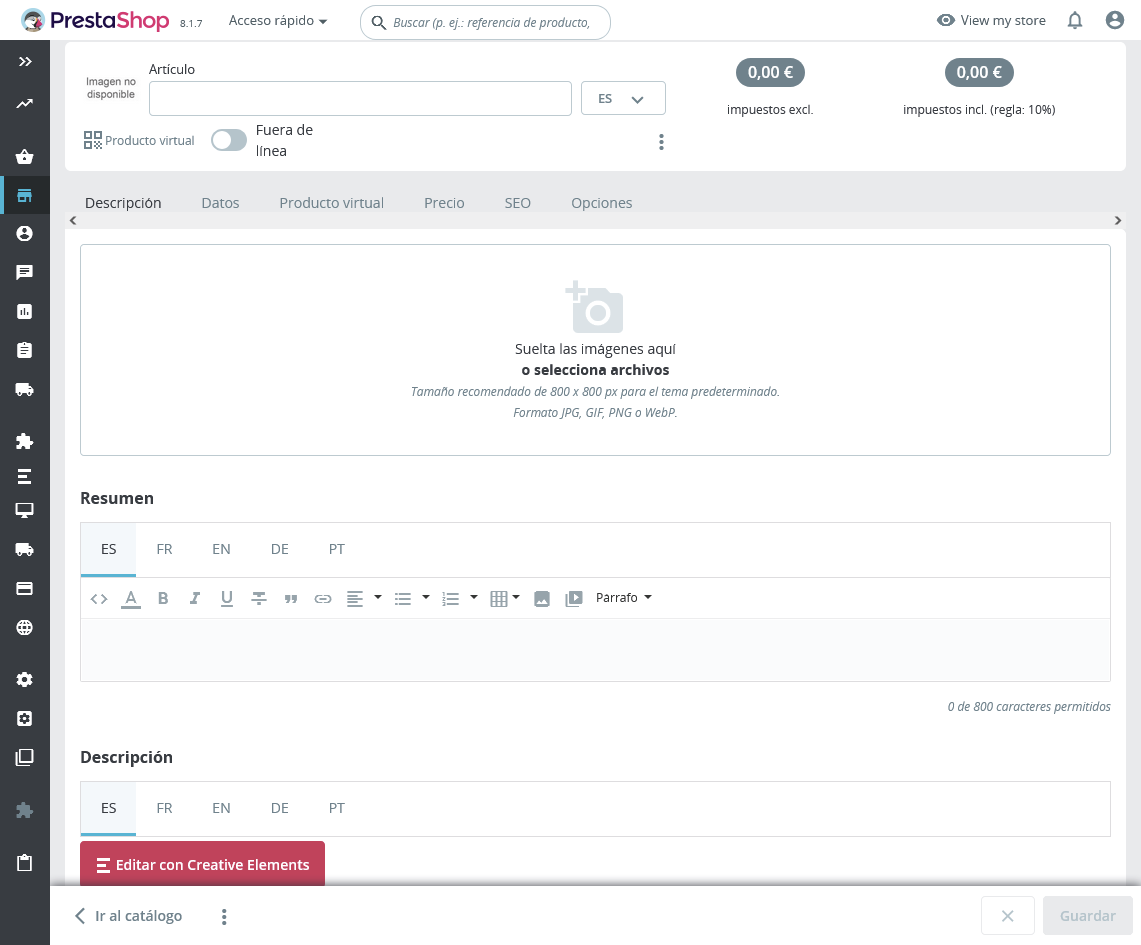Open Shop Parameters gear icon in sidebar
Screen dimensions: 1141x945
[25, 679]
